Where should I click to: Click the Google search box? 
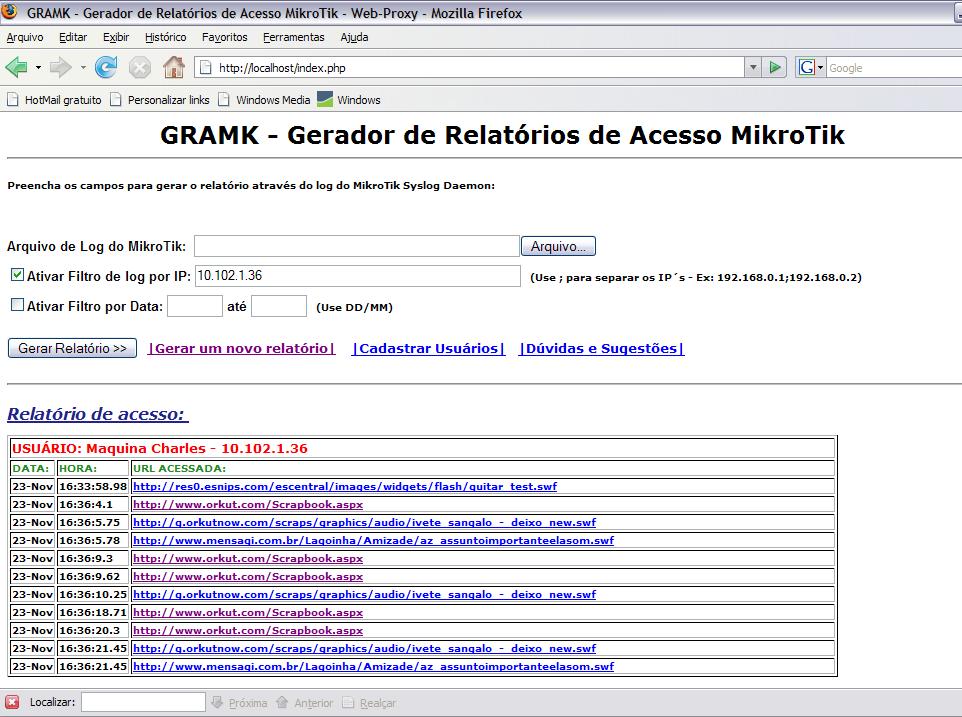[894, 67]
